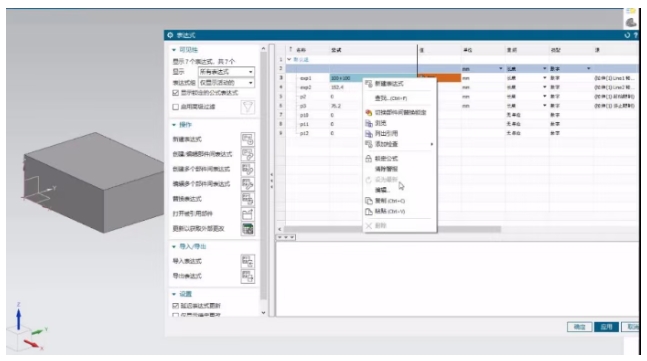Click the create/edit interpart expression icon
The width and height of the screenshot is (647, 361).
pyautogui.click(x=248, y=154)
